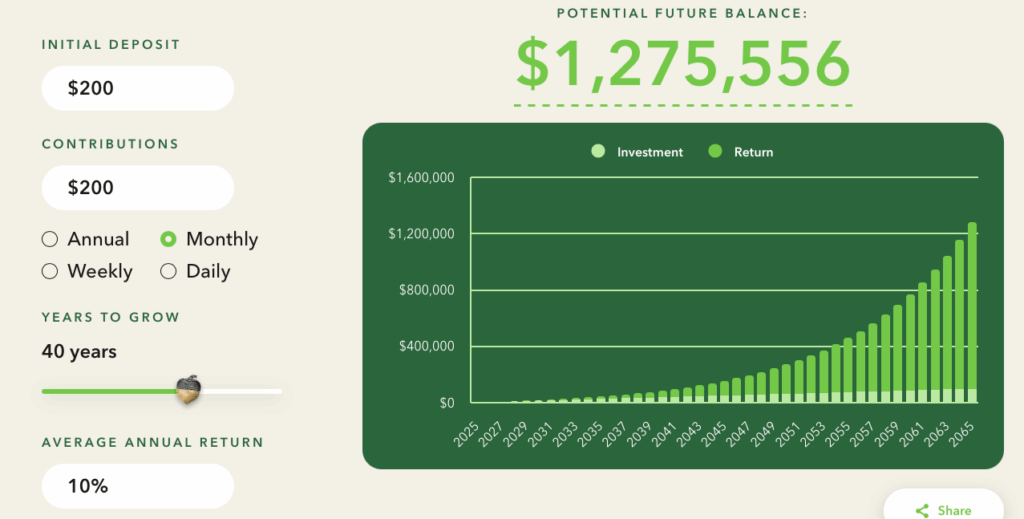1024x519 pixels.
Task: Click the acorn slider handle
Action: tap(188, 390)
